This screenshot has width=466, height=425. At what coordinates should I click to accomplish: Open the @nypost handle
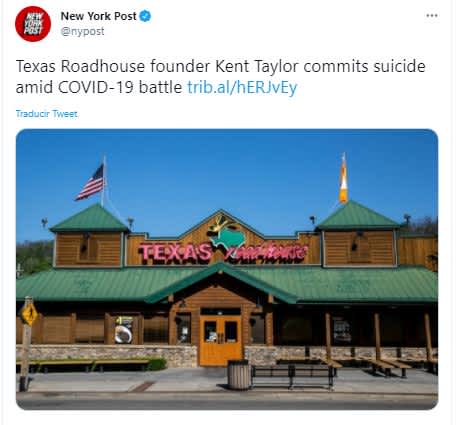[82, 31]
